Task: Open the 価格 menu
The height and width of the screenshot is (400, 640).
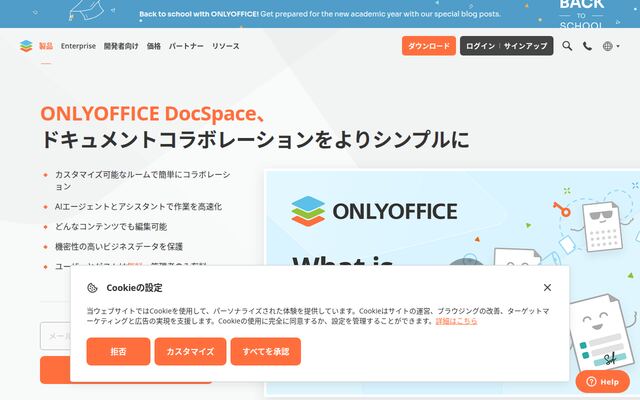Action: (x=154, y=46)
